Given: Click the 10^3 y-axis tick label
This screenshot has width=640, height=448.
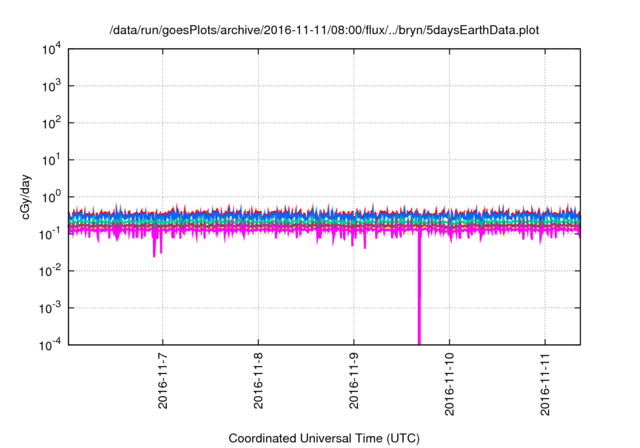Looking at the screenshot, I should (51, 86).
